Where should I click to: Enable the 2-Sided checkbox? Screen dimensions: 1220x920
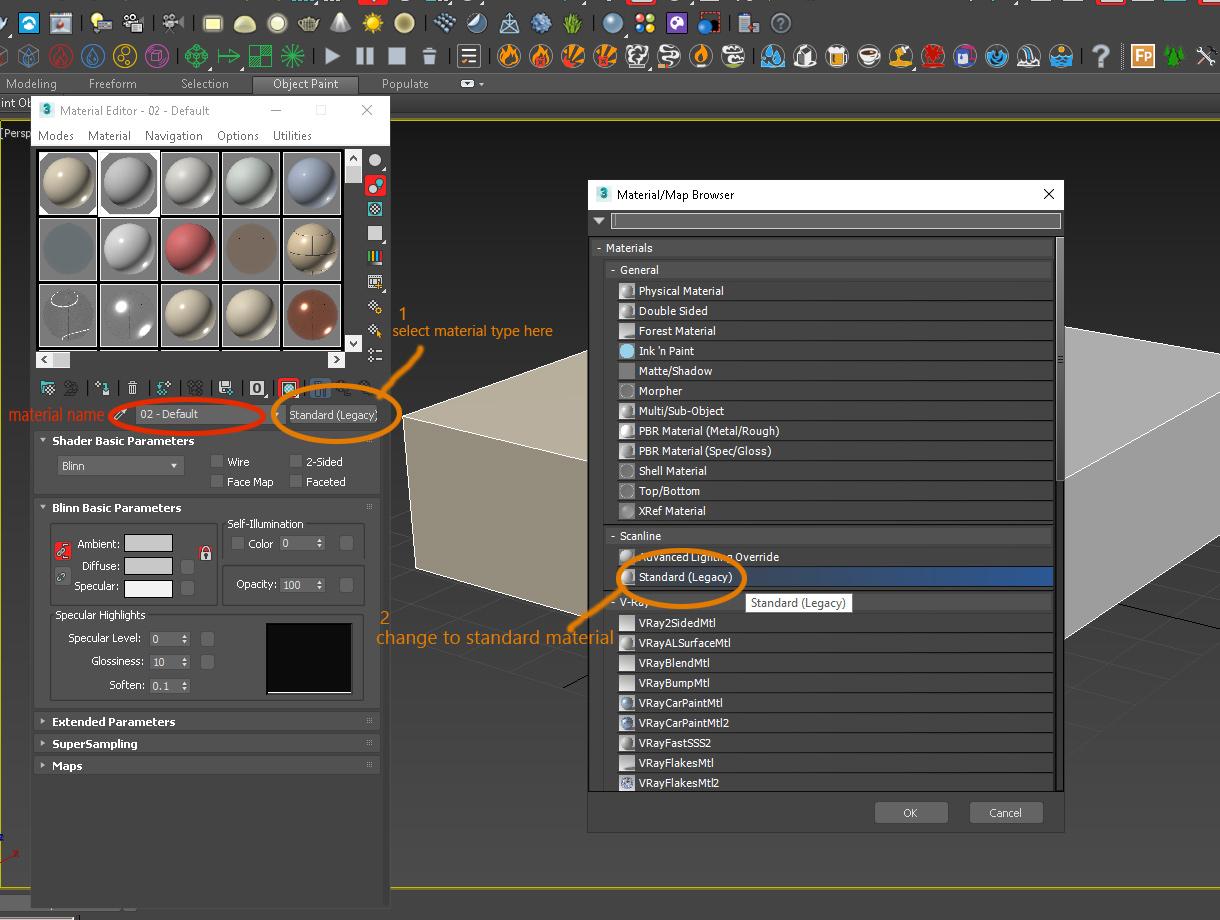[x=296, y=462]
